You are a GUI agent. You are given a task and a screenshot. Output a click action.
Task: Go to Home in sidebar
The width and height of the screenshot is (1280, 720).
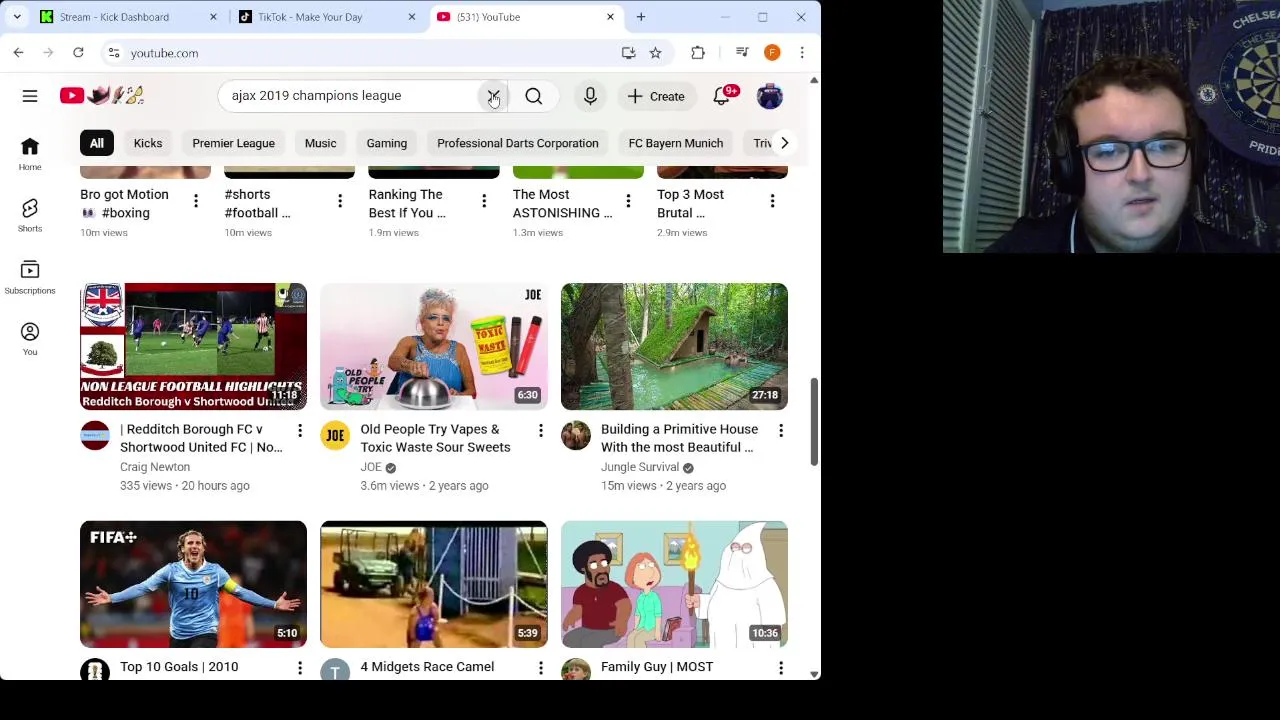click(30, 154)
